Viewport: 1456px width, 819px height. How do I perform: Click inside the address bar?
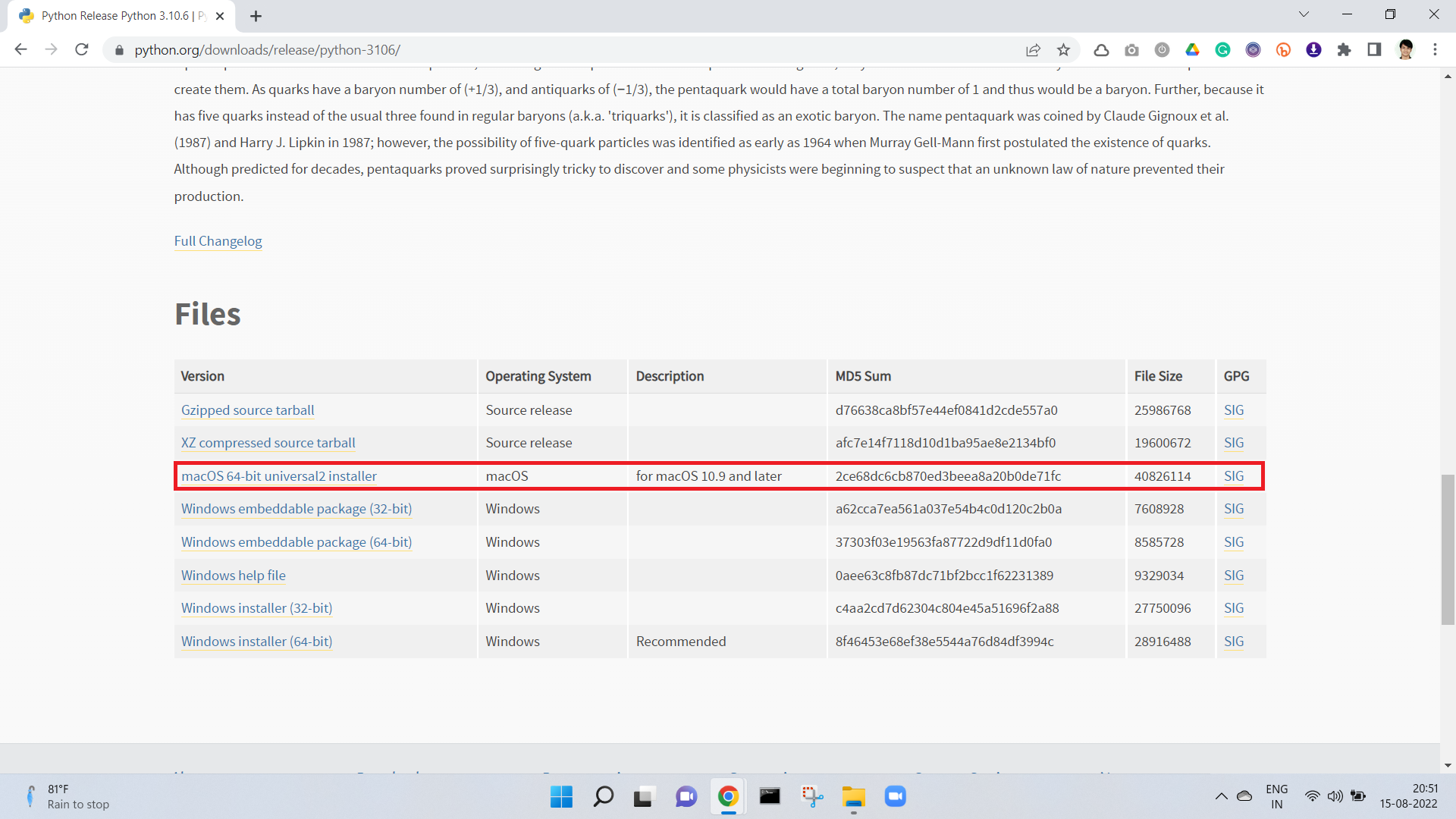(x=531, y=50)
